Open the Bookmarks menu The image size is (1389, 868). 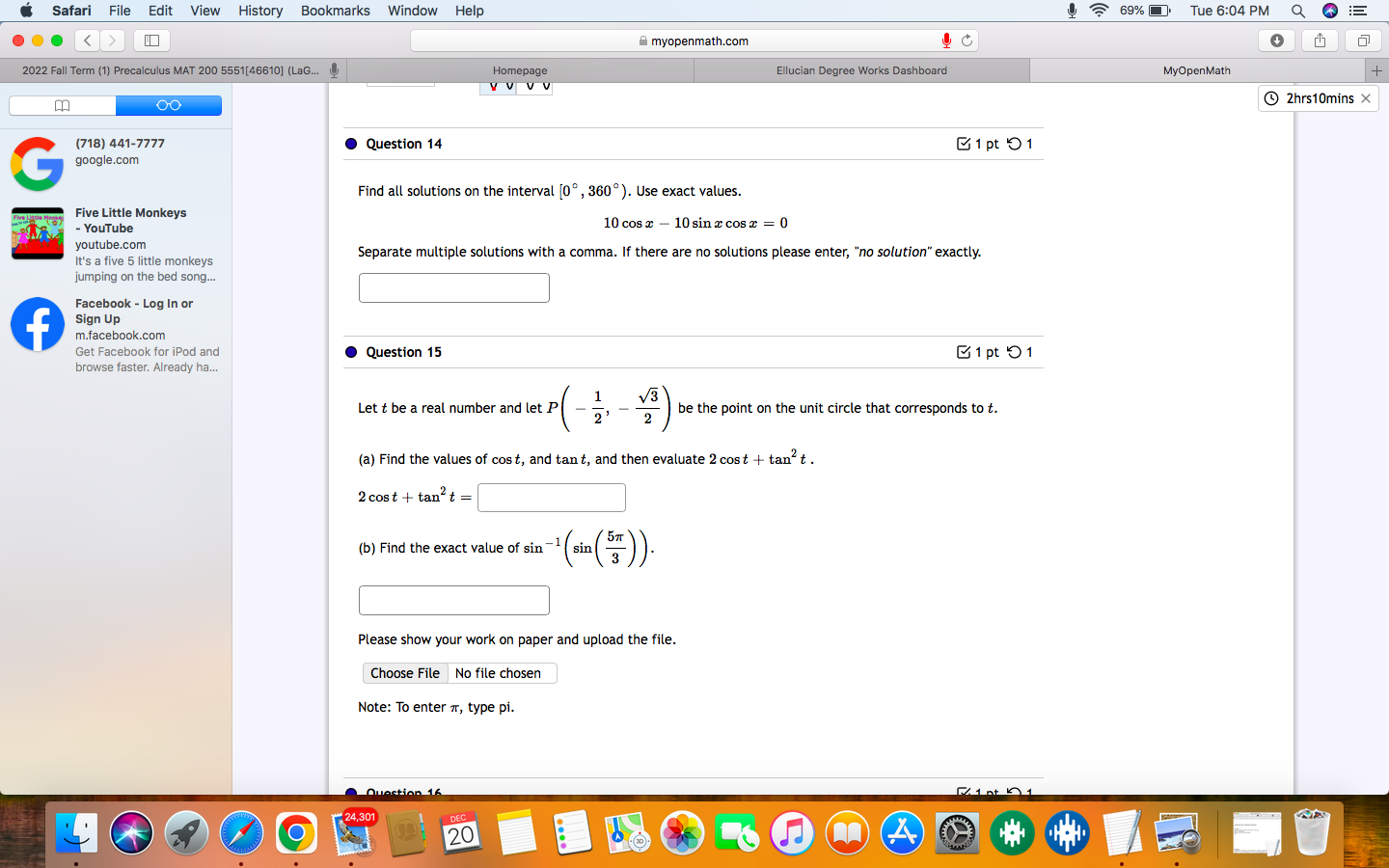coord(335,11)
